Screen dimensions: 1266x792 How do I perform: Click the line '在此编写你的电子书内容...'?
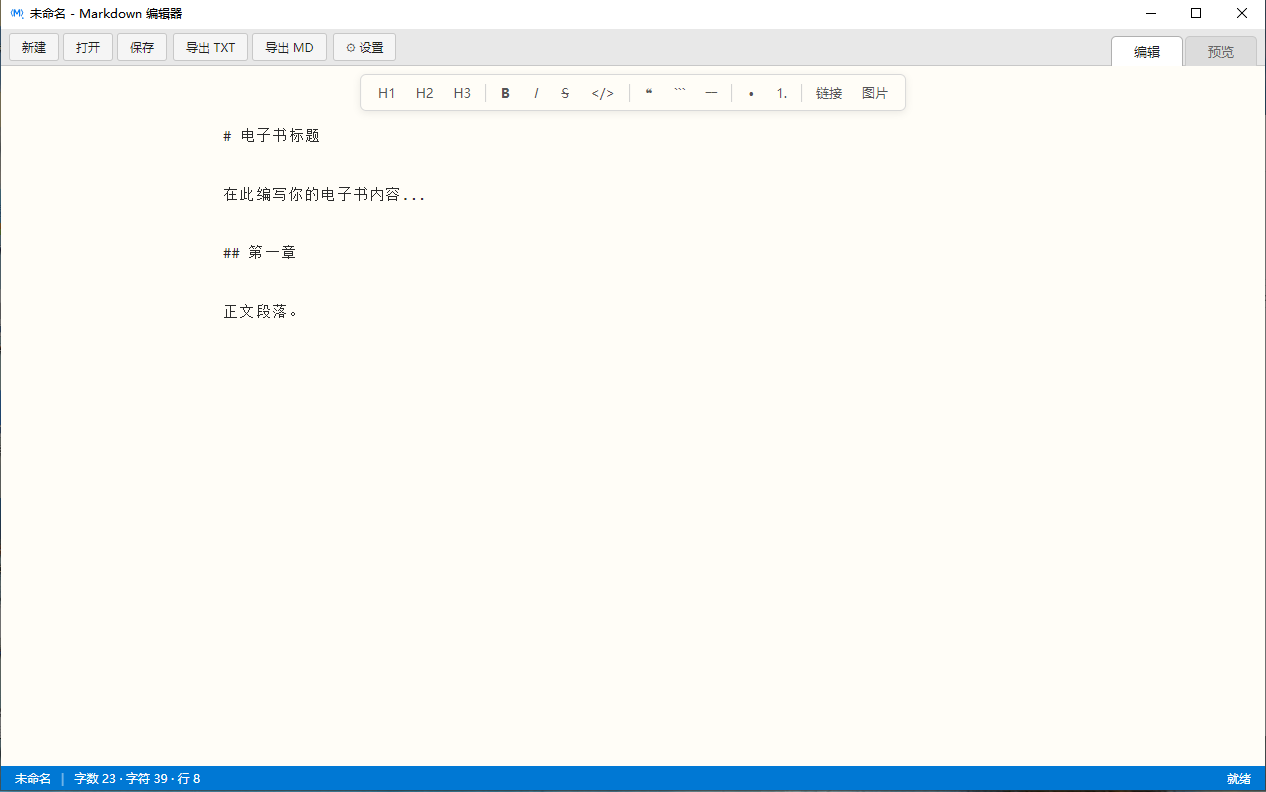(x=324, y=195)
